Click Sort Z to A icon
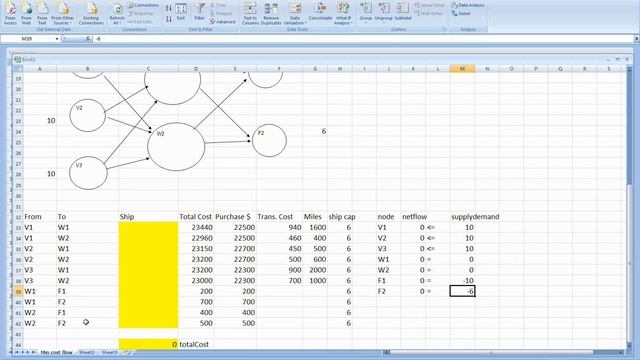This screenshot has height=360, width=640. pyautogui.click(x=169, y=19)
